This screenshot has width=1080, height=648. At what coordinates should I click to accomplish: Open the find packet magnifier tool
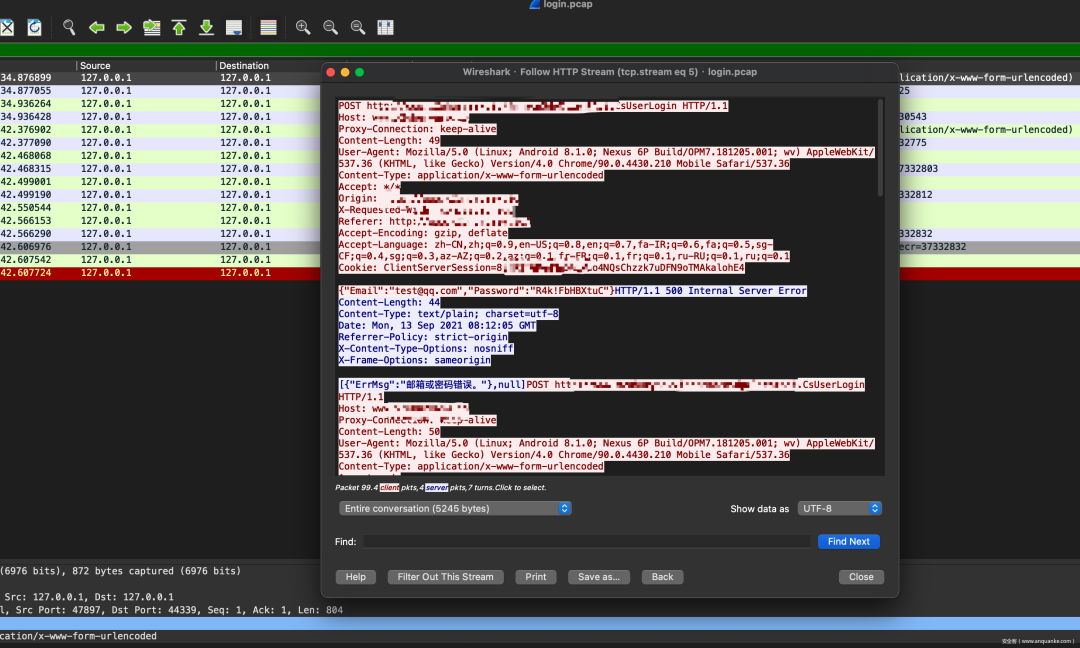click(69, 28)
